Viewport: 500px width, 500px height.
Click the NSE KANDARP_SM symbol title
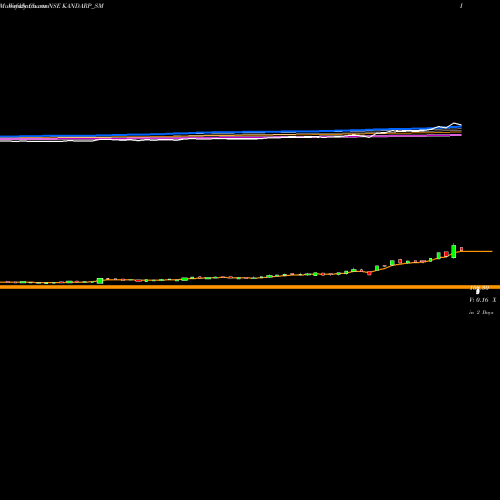click(76, 6)
